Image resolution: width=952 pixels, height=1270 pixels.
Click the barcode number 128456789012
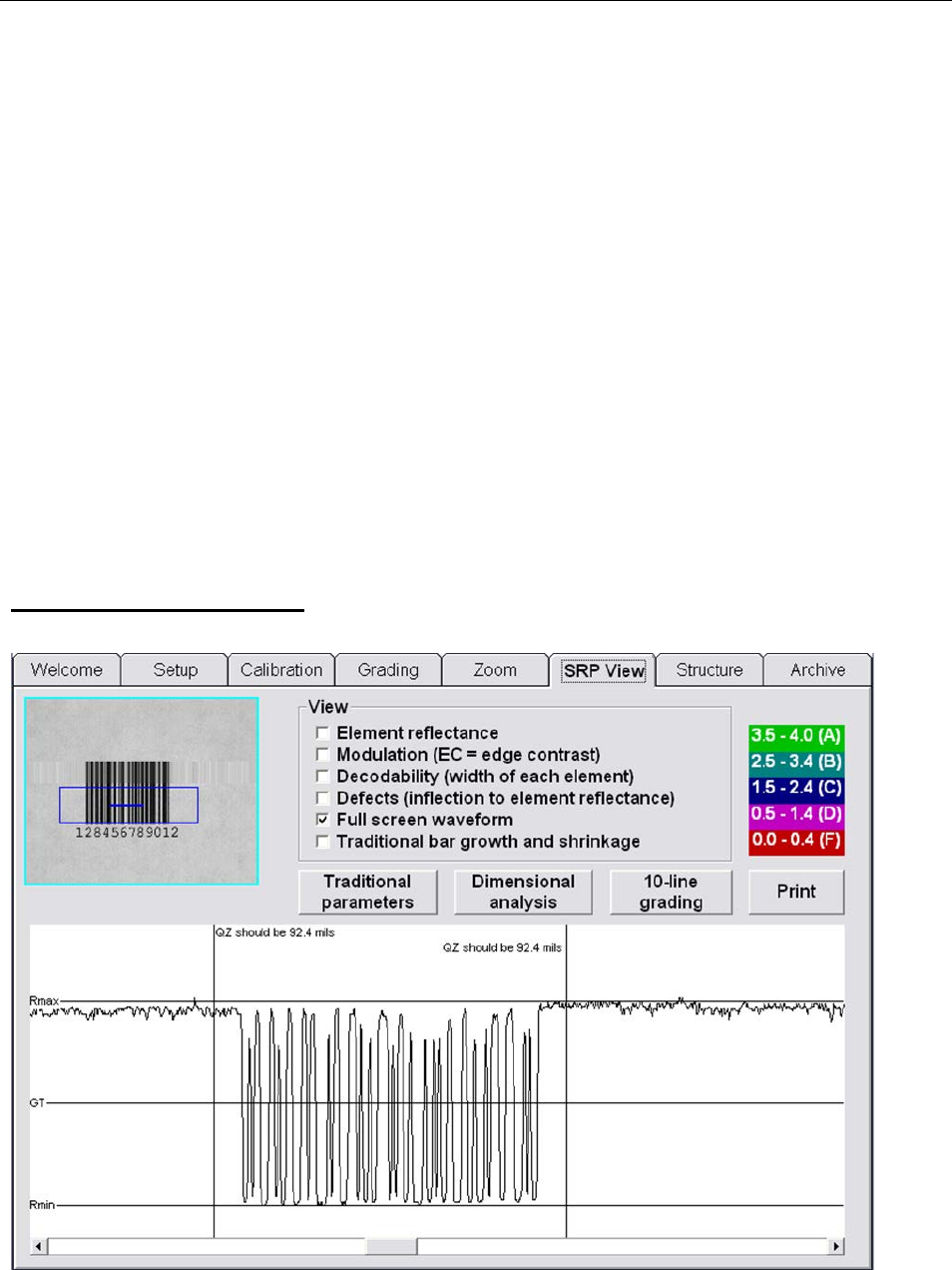tap(127, 833)
